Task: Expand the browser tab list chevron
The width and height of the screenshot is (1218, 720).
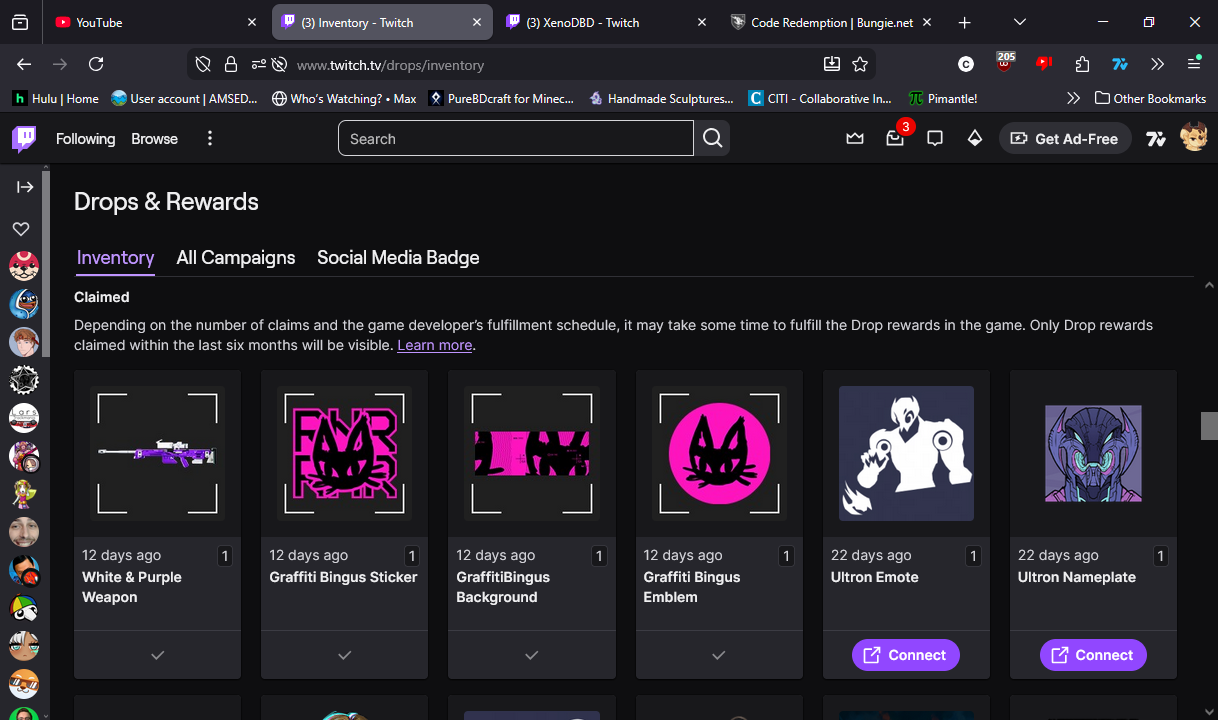Action: [1020, 22]
